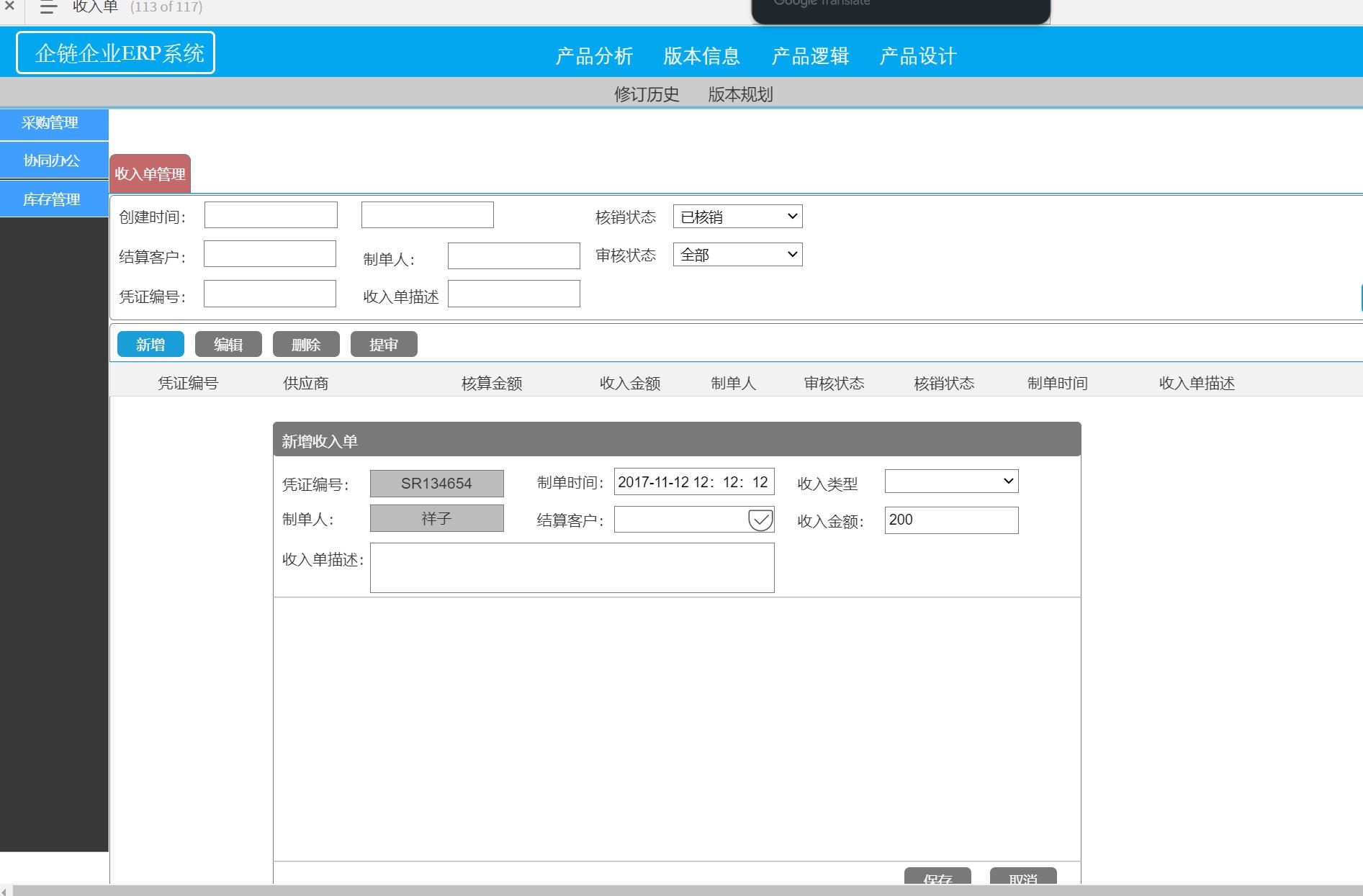Focus the 制单人 filter field
This screenshot has width=1363, height=896.
coord(514,256)
